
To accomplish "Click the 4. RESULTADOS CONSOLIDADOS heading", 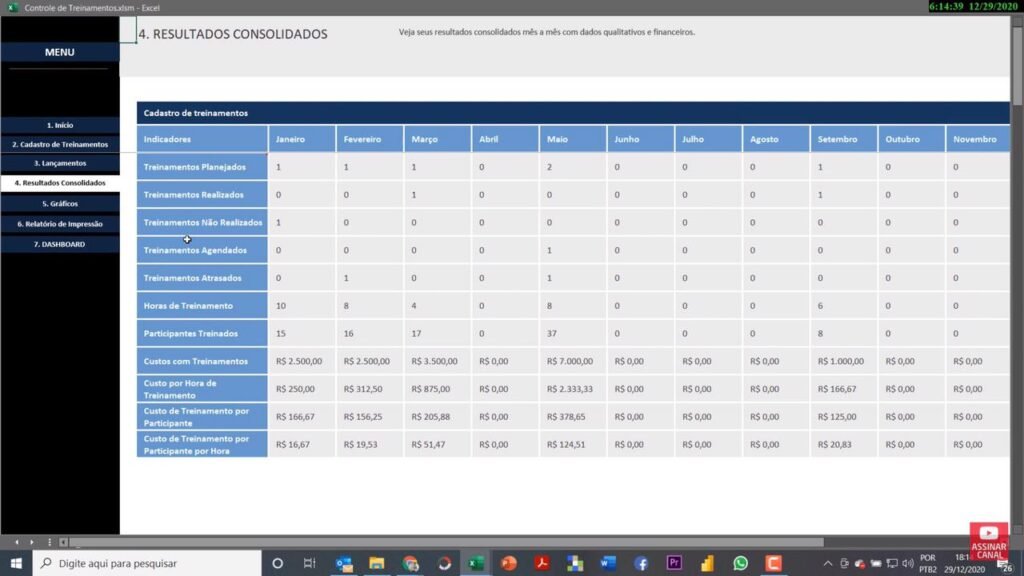I will click(232, 34).
